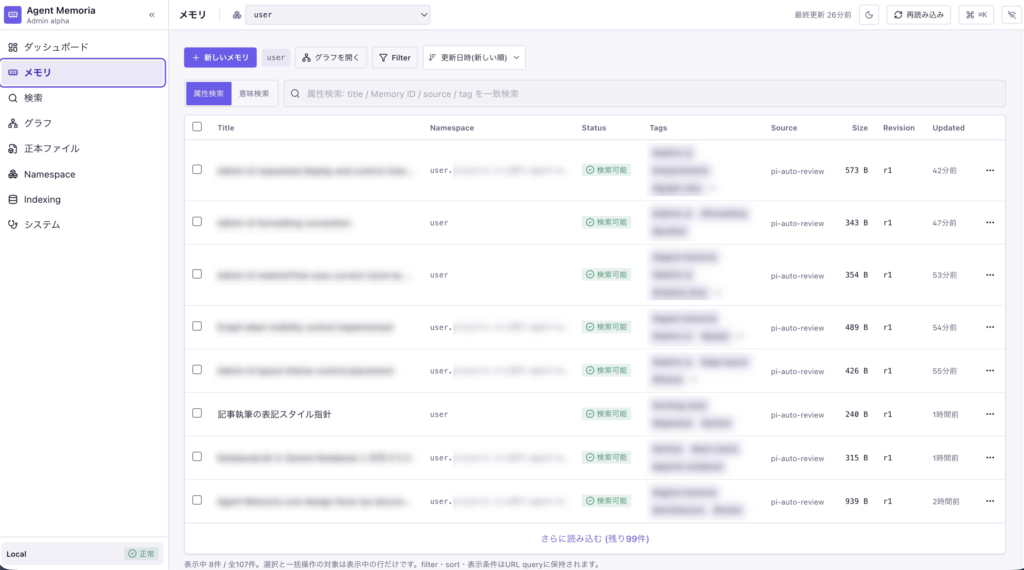Screen dimensions: 1024x570
Task: Open more menu for 315 B row
Action: tap(990, 458)
